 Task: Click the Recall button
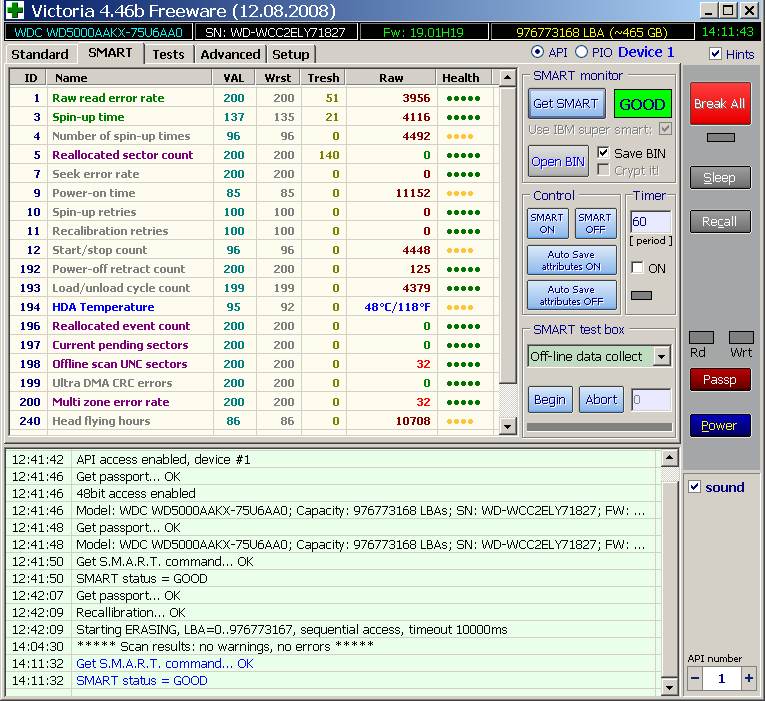tap(720, 221)
